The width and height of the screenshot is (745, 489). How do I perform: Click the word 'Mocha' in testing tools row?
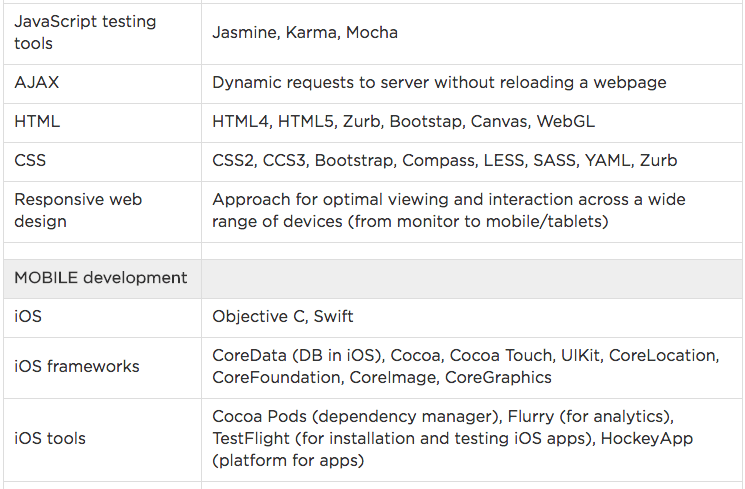372,32
